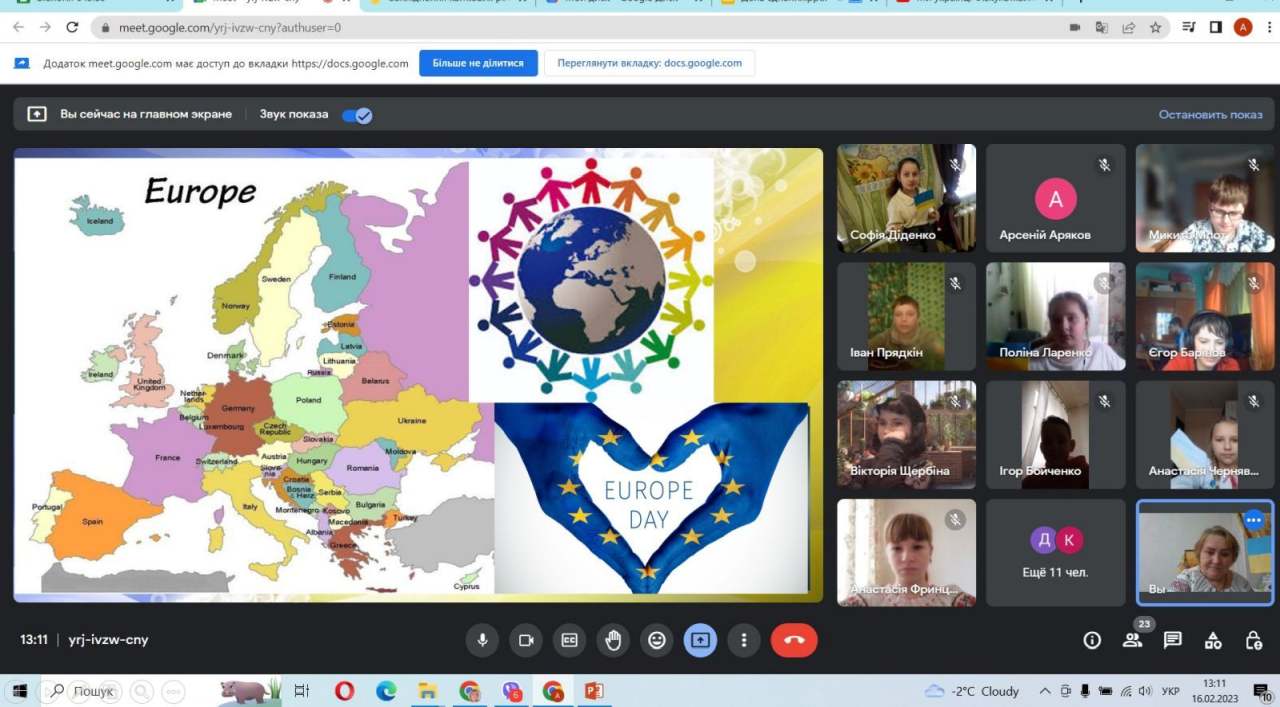Raise your hand in the meeting
Viewport: 1280px width, 707px height.
pyautogui.click(x=613, y=640)
